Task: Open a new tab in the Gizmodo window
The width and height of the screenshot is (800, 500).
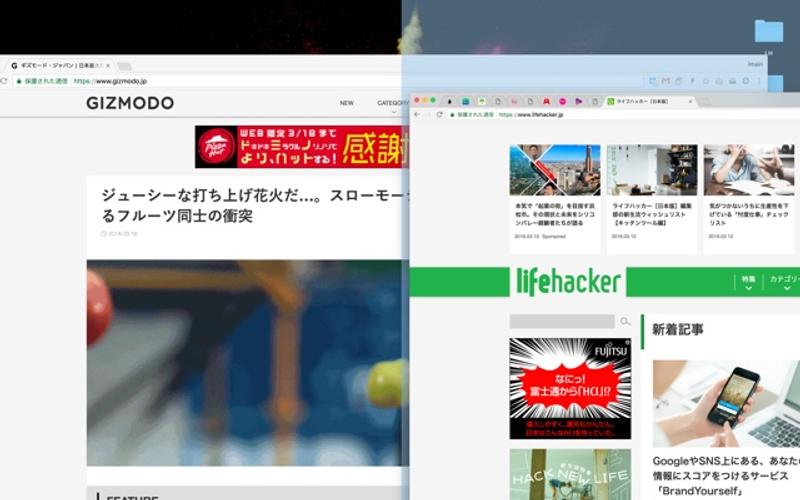Action: coord(124,66)
